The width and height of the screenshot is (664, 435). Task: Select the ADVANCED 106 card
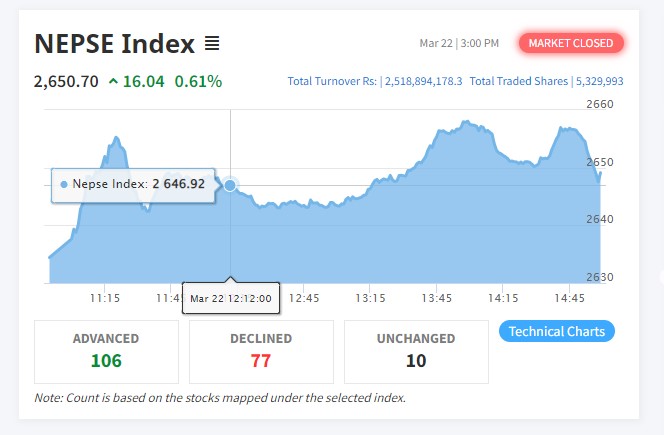pyautogui.click(x=106, y=352)
